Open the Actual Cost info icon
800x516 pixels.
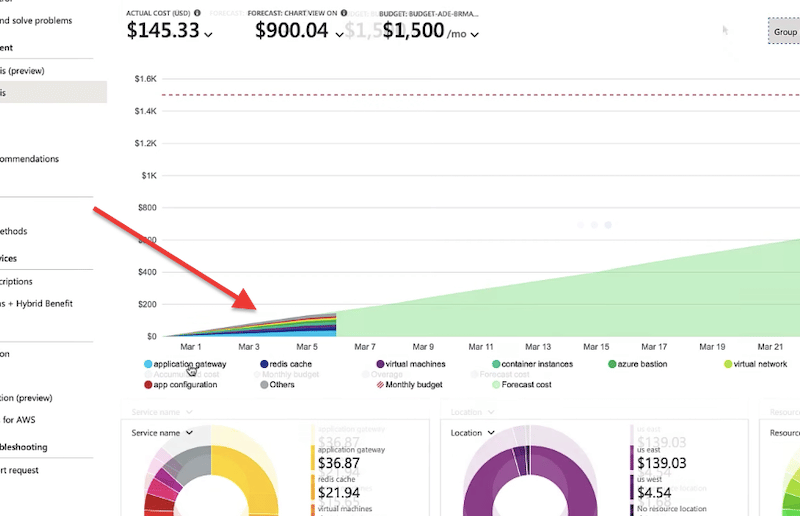click(197, 13)
